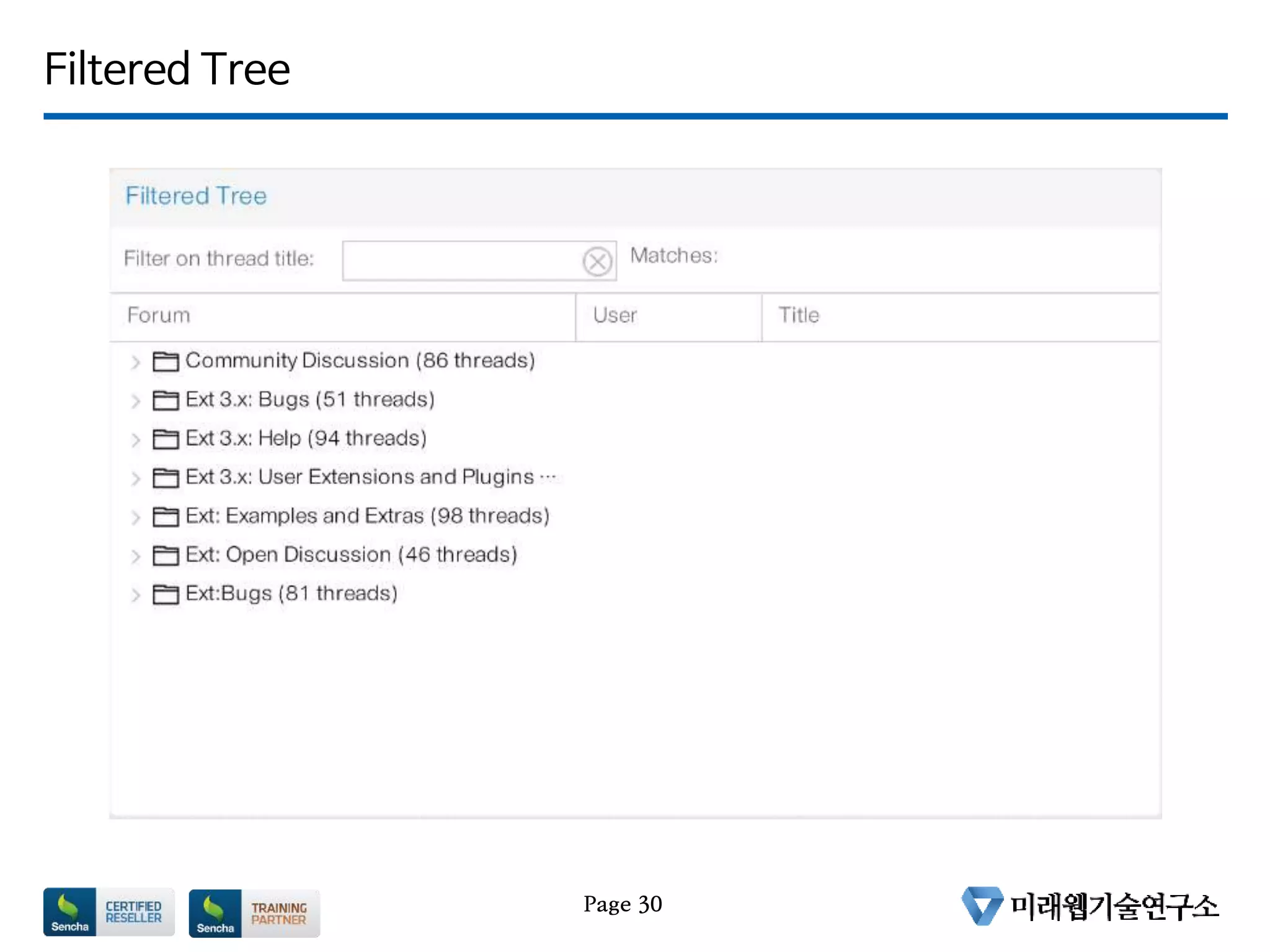Sort by the Forum column header

pos(342,315)
